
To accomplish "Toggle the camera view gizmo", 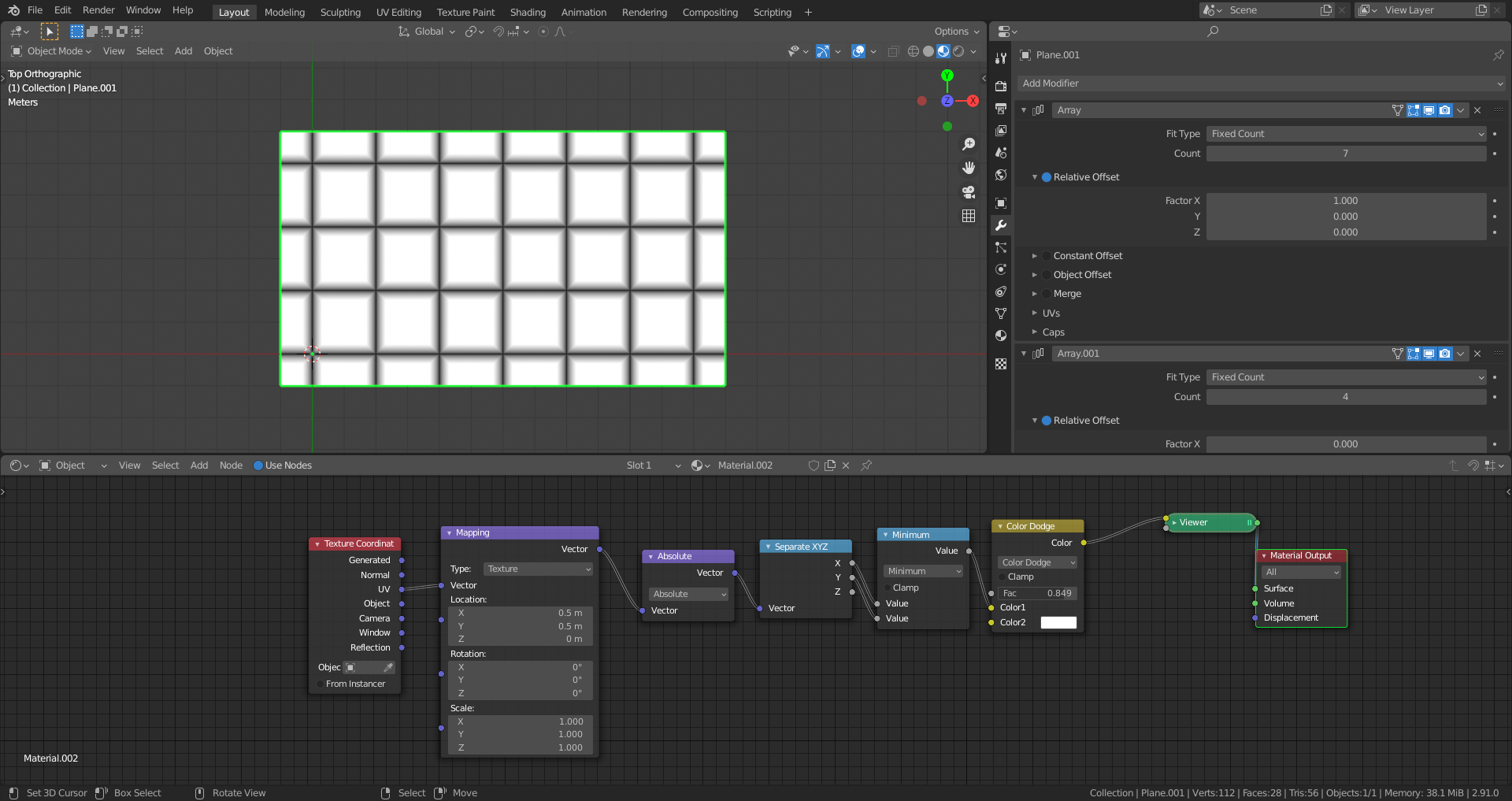I will 969,191.
